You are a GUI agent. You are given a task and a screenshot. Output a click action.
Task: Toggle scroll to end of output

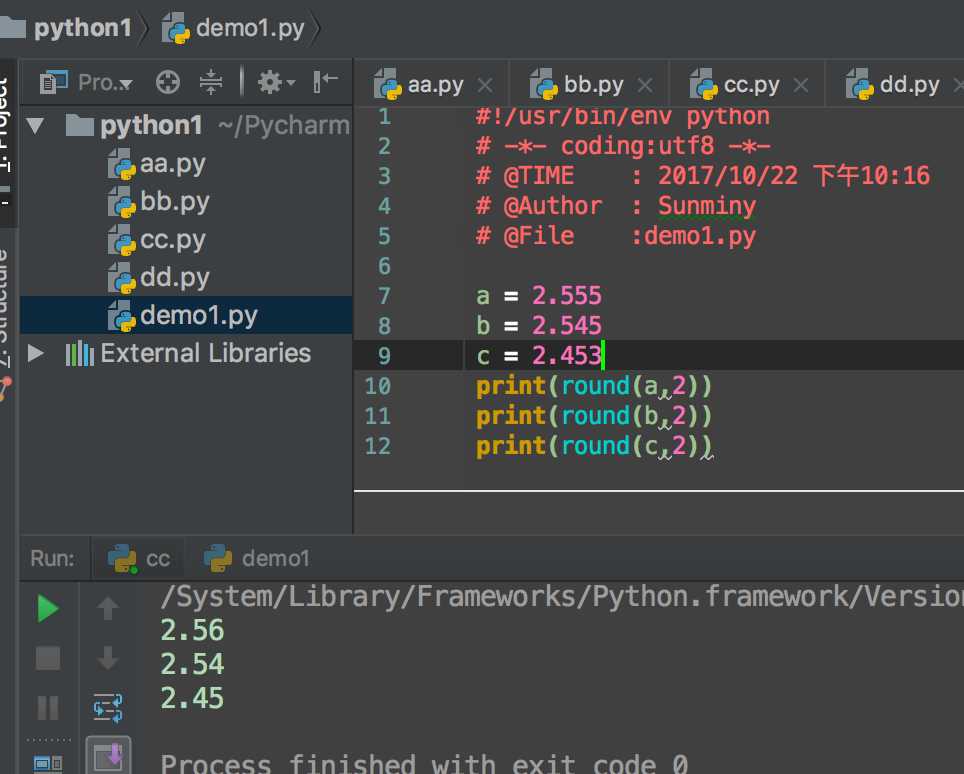click(108, 756)
